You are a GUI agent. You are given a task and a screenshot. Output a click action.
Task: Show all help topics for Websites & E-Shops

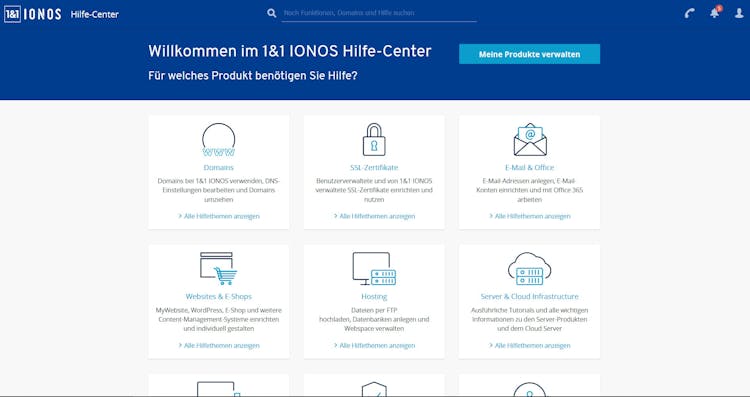coord(219,345)
